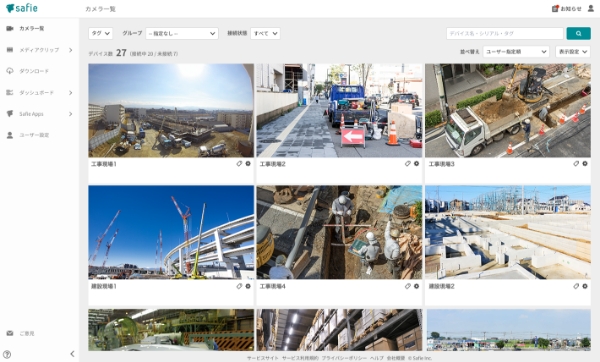Open the account profile icon
The image size is (600, 362).
pyautogui.click(x=591, y=8)
